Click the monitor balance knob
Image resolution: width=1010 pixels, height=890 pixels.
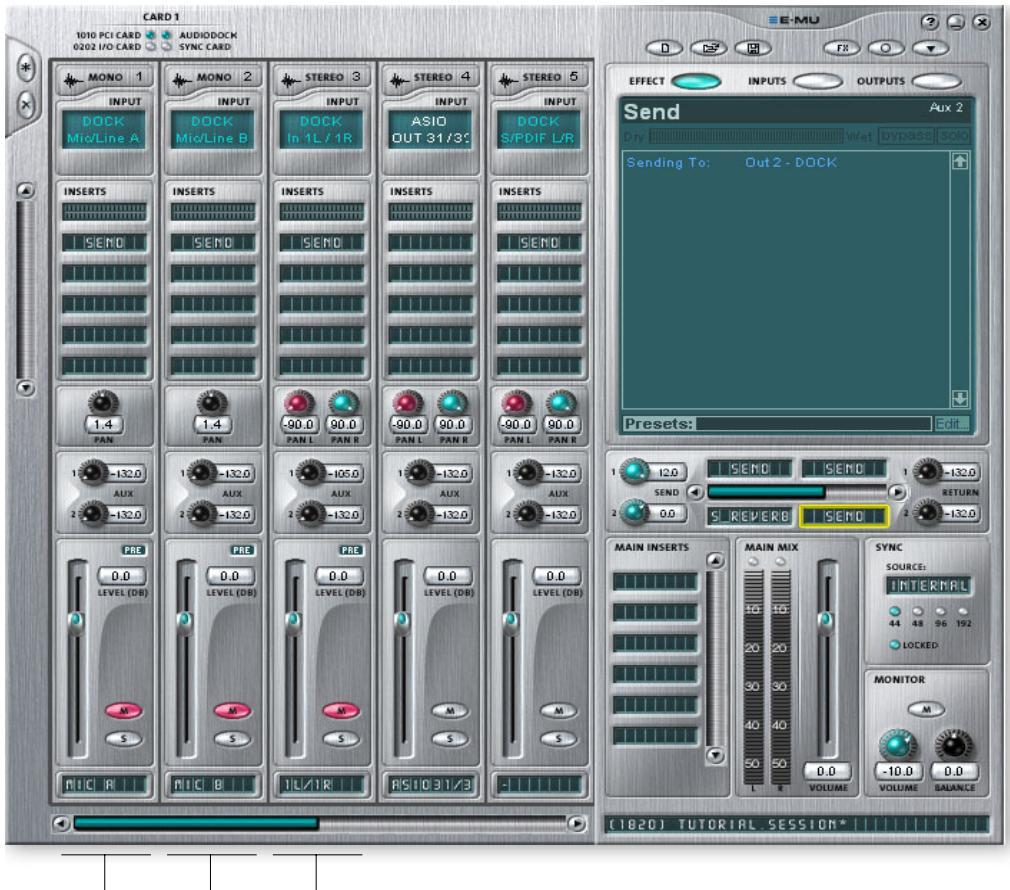[x=953, y=746]
